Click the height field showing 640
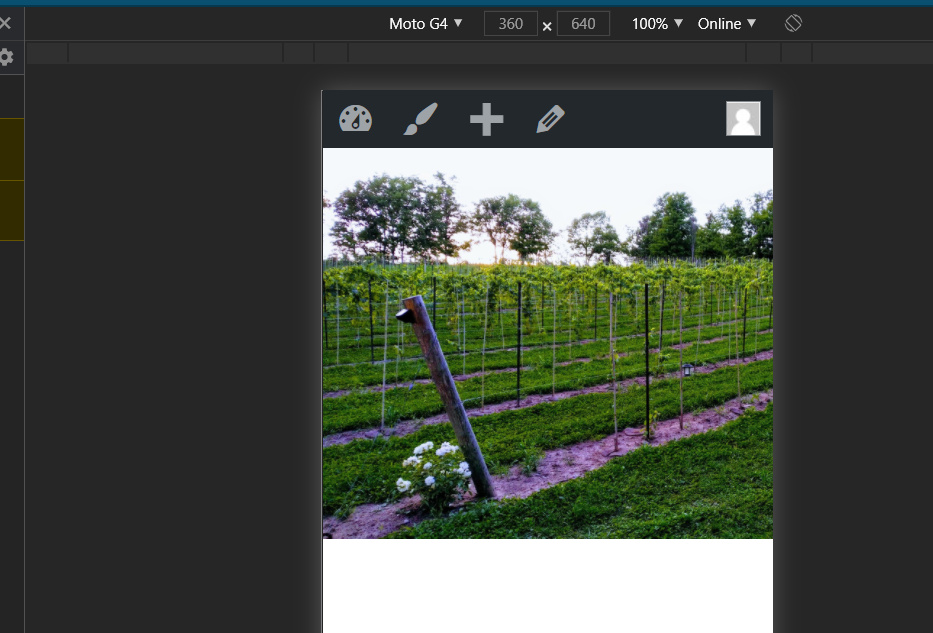The image size is (933, 633). point(583,24)
